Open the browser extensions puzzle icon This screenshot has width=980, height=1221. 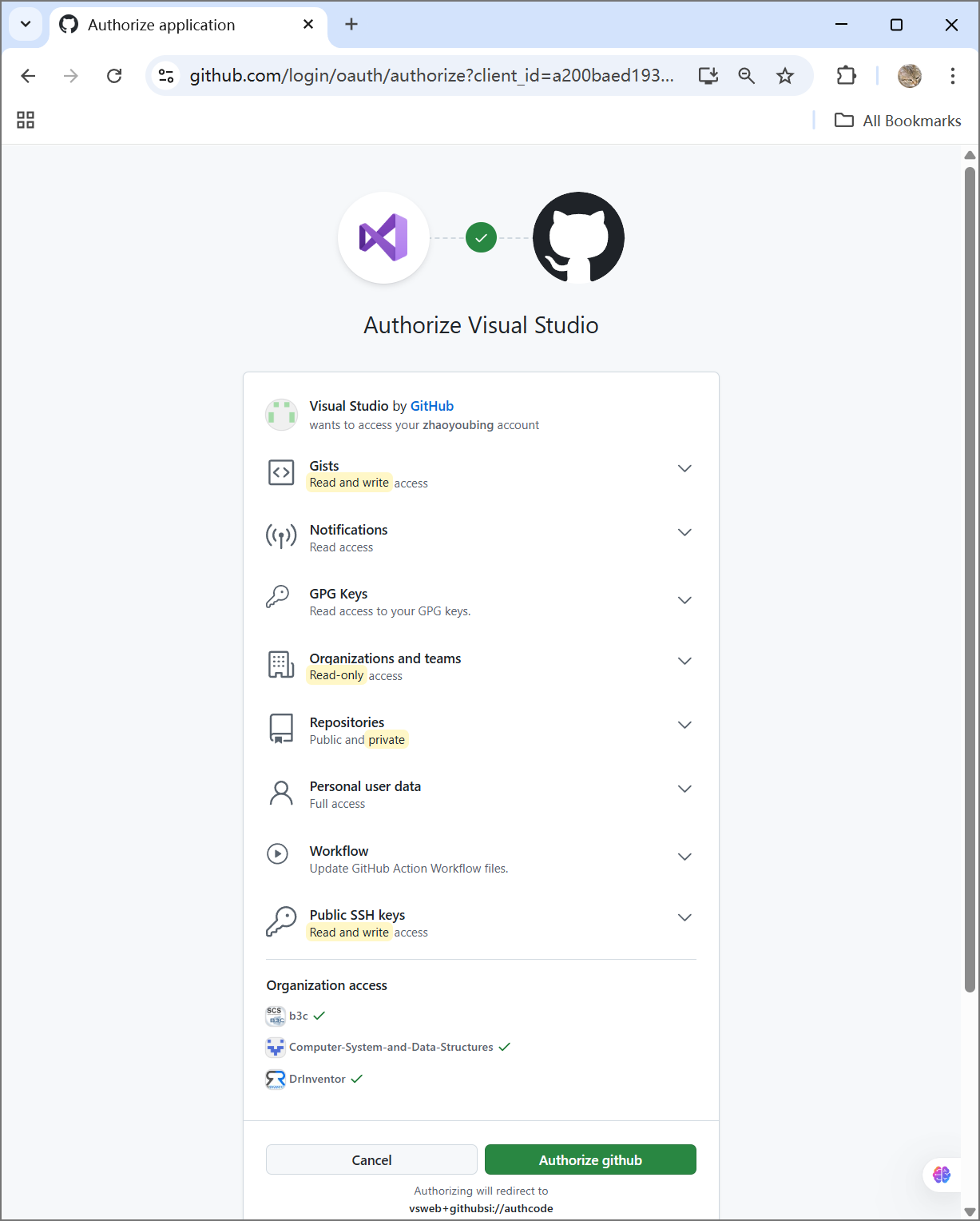coord(846,76)
